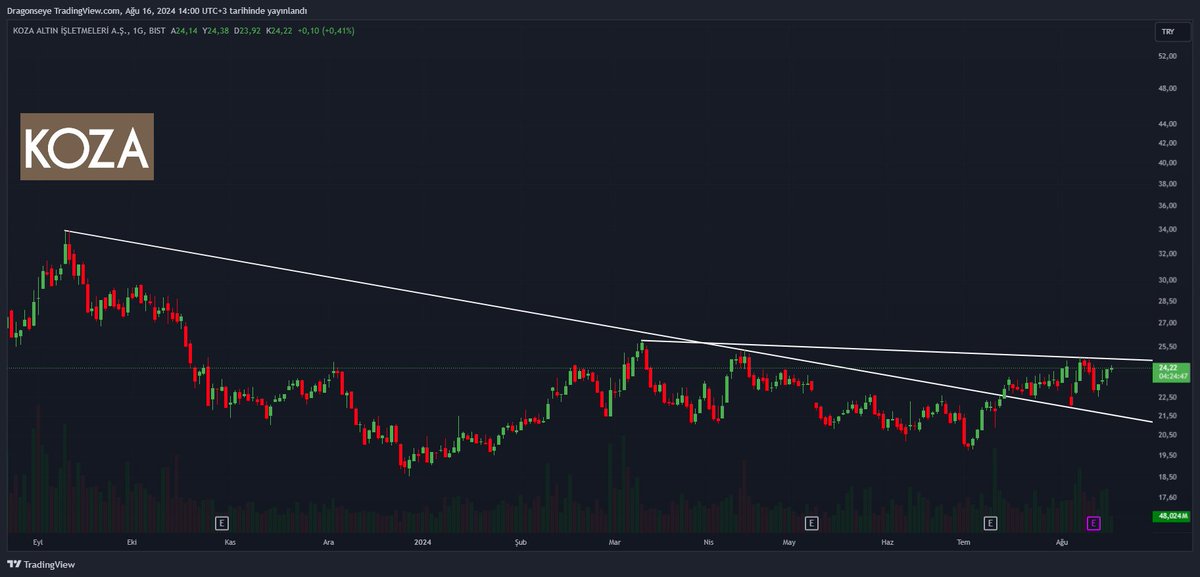1200x577 pixels.
Task: Click 36,00 on the price axis
Action: pos(1167,206)
